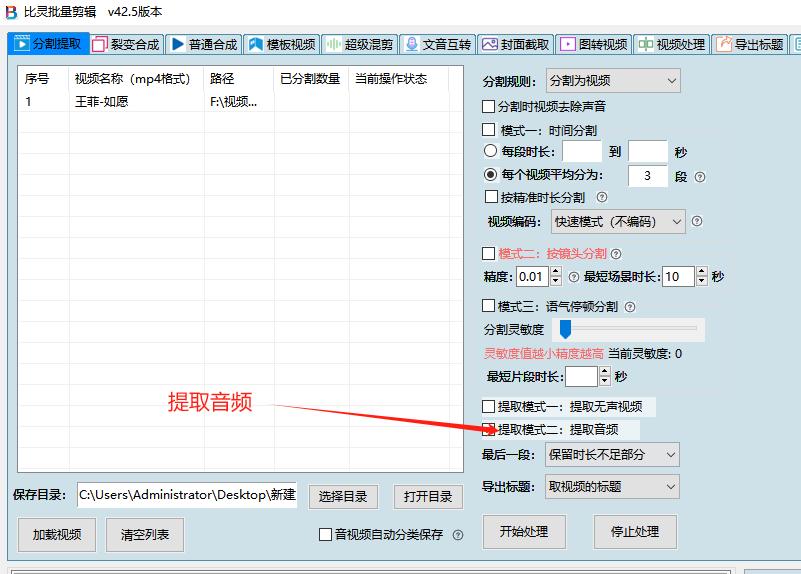Click the 分割灵敏度 slider track

[x=629, y=329]
